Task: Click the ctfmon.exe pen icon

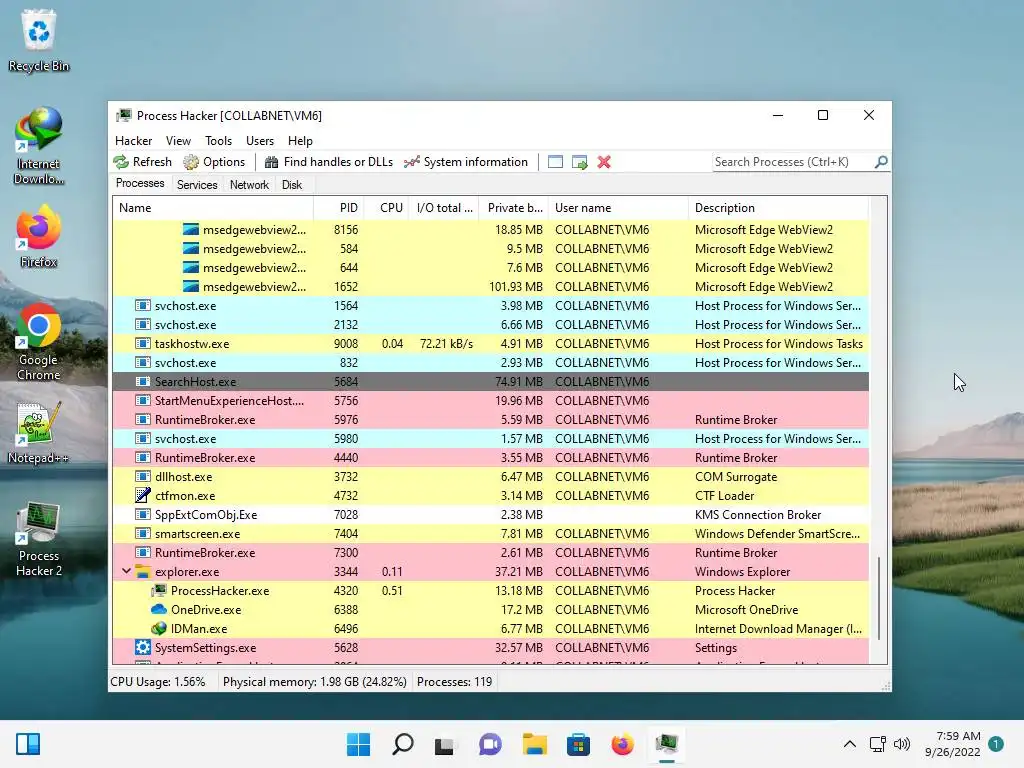Action: tap(142, 495)
